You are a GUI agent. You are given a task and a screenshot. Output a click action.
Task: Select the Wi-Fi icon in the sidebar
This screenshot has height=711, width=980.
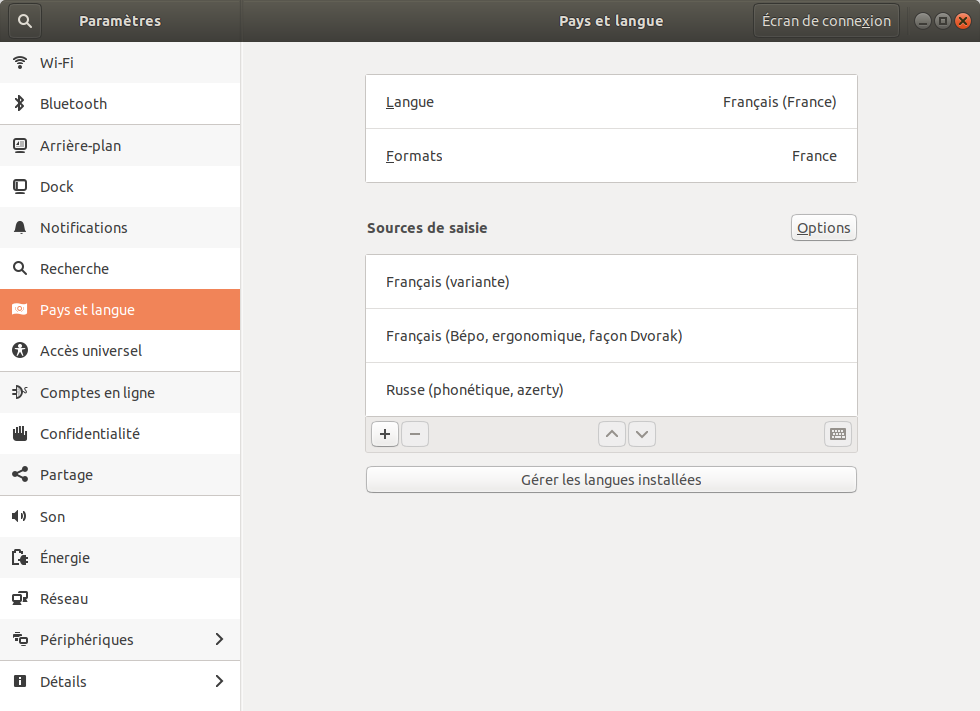pos(20,62)
